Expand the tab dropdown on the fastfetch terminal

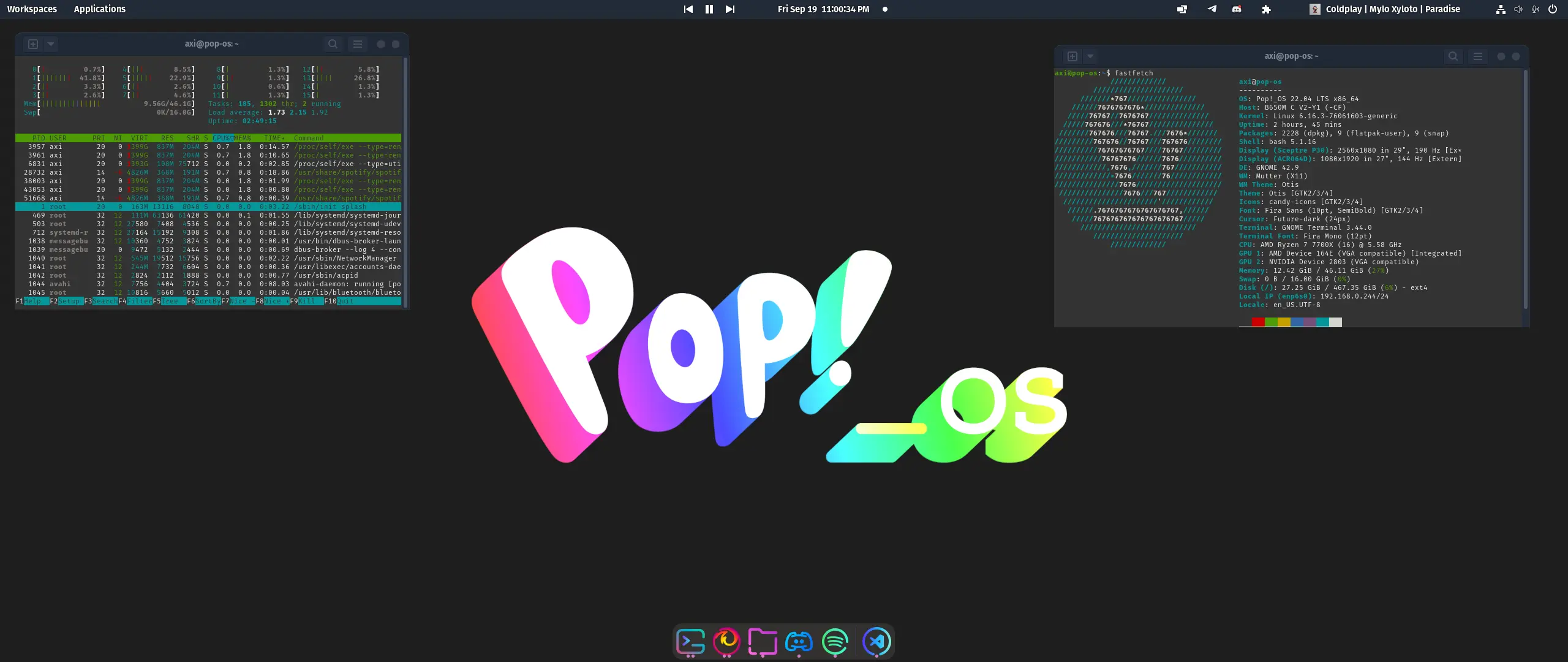pyautogui.click(x=1090, y=56)
